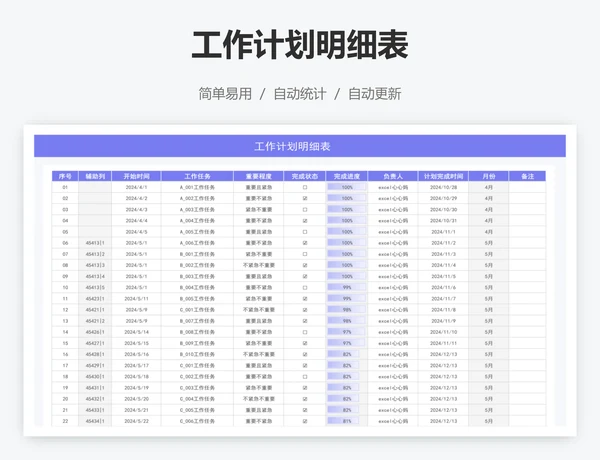Check the empty 完成状态 box in row 10
Viewport: 600px width, 460px height.
point(305,287)
